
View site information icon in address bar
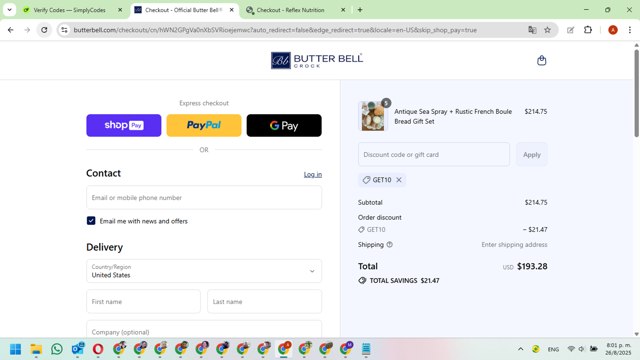coord(64,30)
